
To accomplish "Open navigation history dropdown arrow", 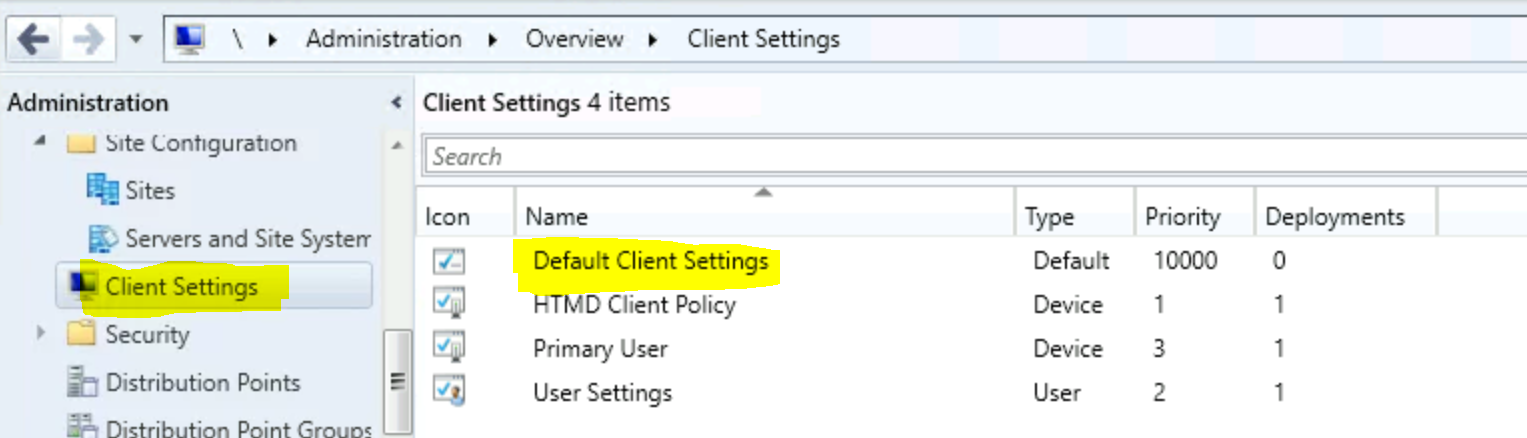I will click(135, 41).
